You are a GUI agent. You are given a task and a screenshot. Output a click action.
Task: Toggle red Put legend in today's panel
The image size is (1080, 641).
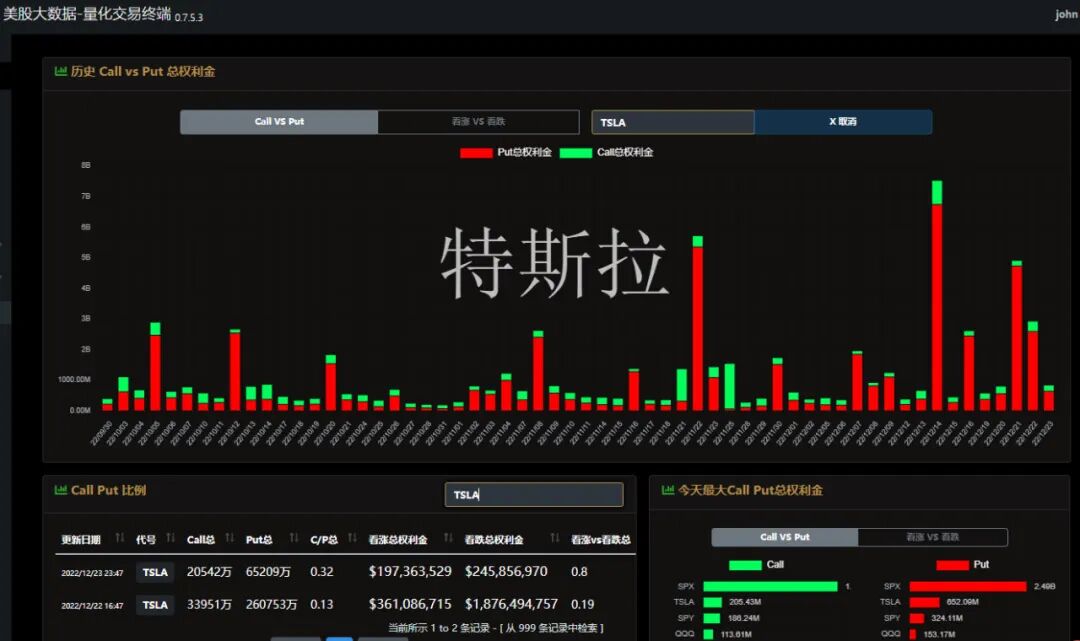(952, 565)
